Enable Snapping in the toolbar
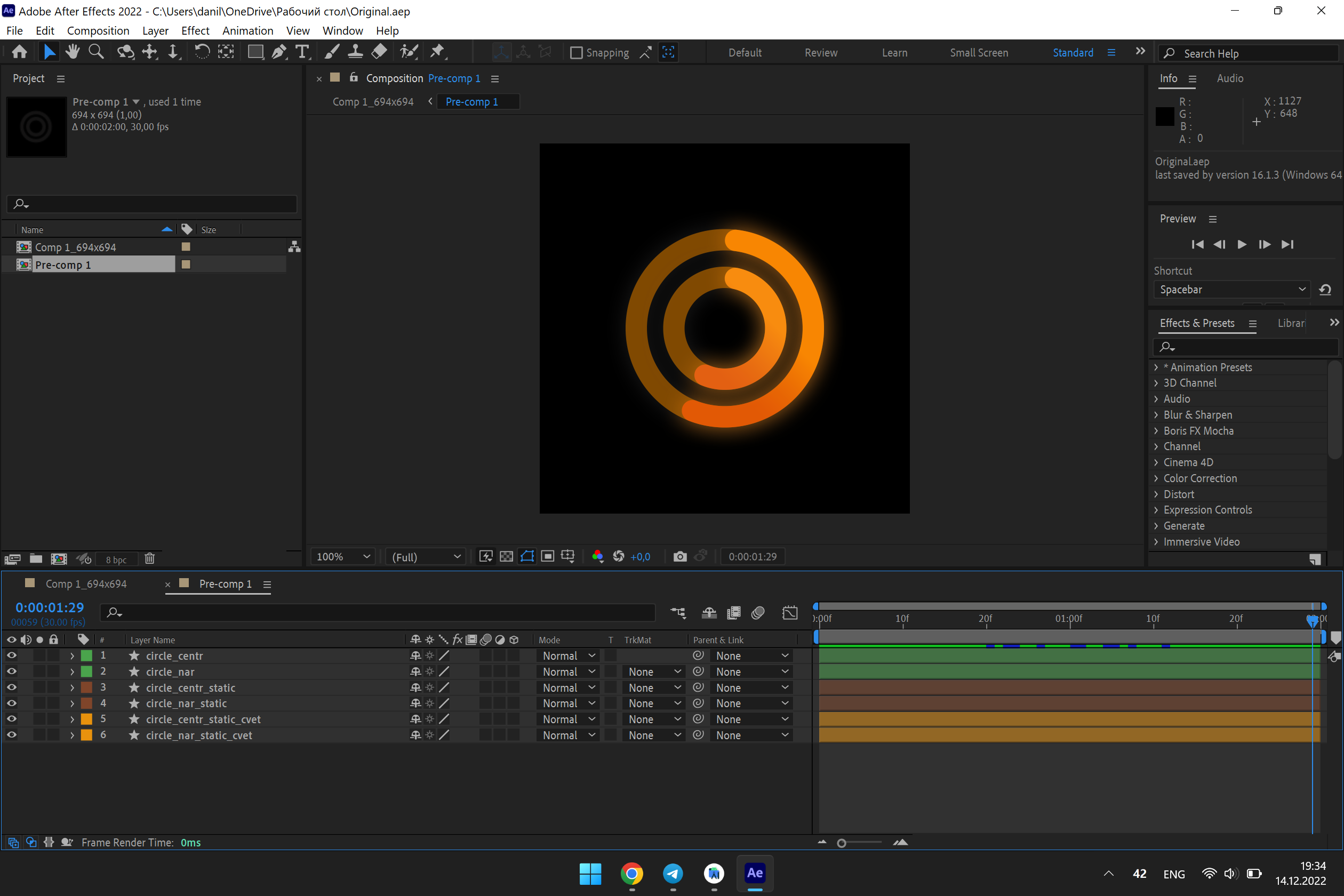The height and width of the screenshot is (896, 1344). coord(577,52)
